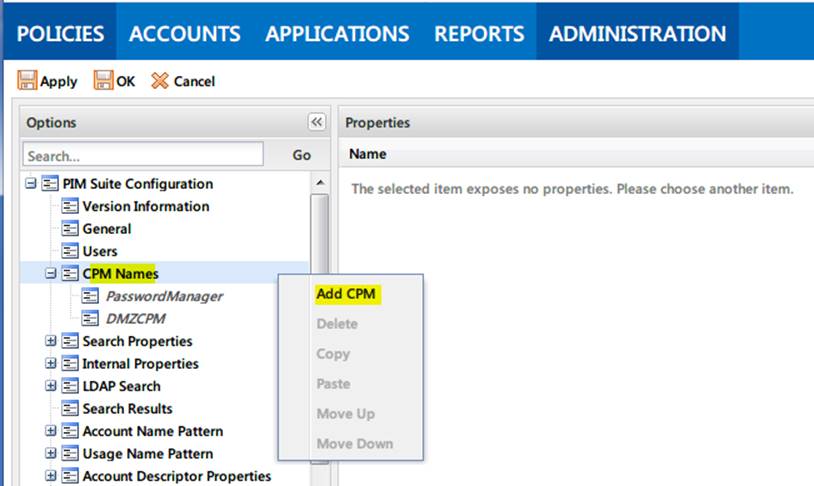Viewport: 814px width, 486px height.
Task: Click the Internal Properties node icon
Action: point(70,363)
